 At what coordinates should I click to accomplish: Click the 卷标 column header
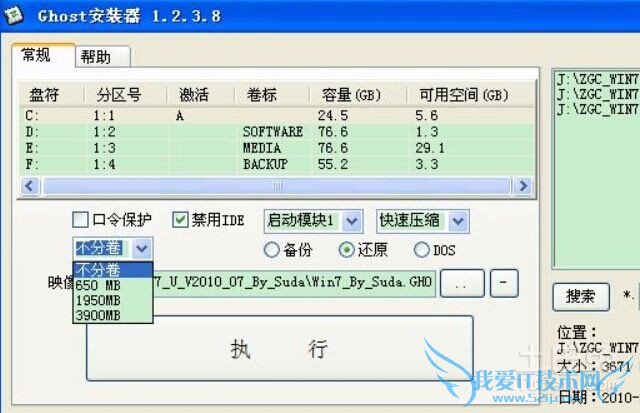pyautogui.click(x=272, y=95)
